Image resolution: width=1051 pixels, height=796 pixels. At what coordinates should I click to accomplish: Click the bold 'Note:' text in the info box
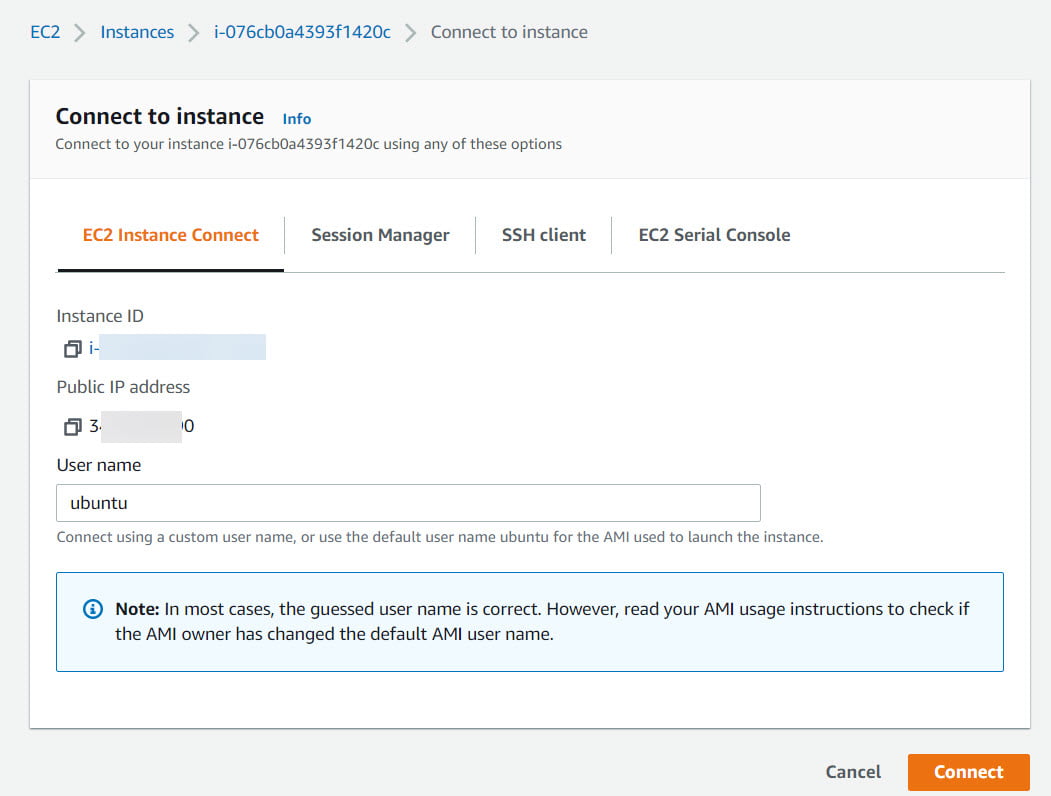[137, 609]
